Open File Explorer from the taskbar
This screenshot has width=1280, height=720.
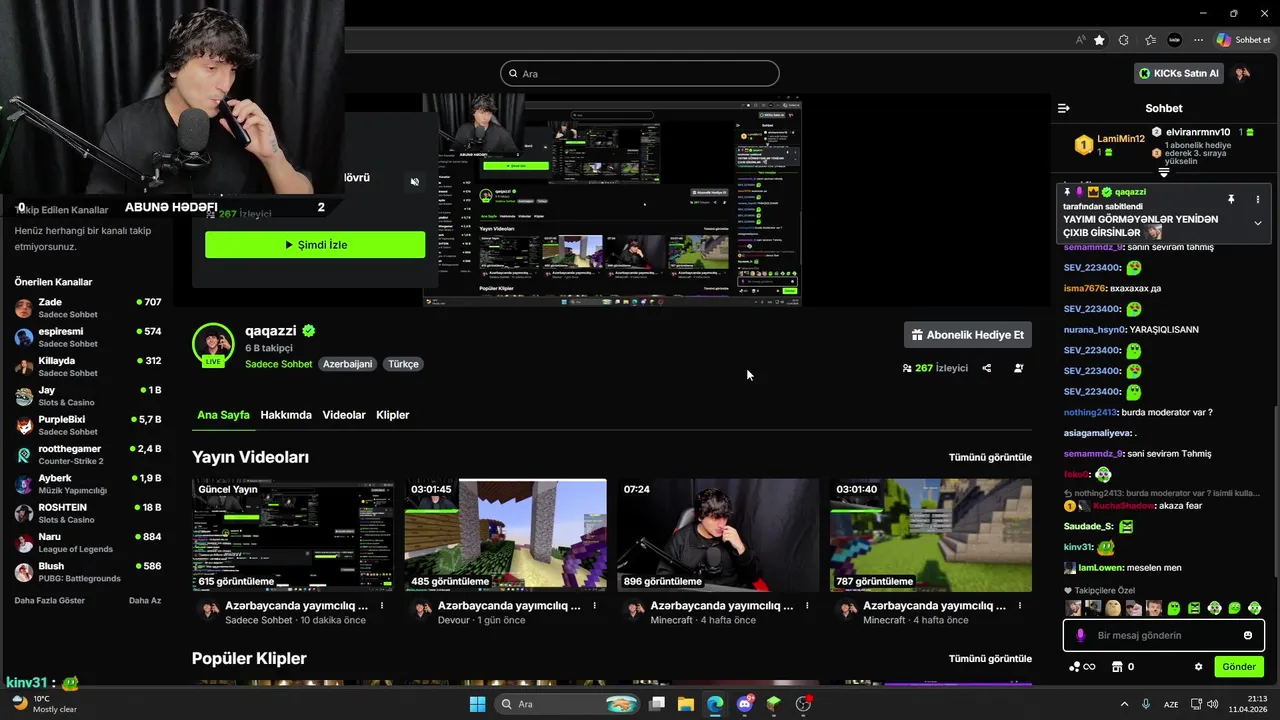click(686, 704)
